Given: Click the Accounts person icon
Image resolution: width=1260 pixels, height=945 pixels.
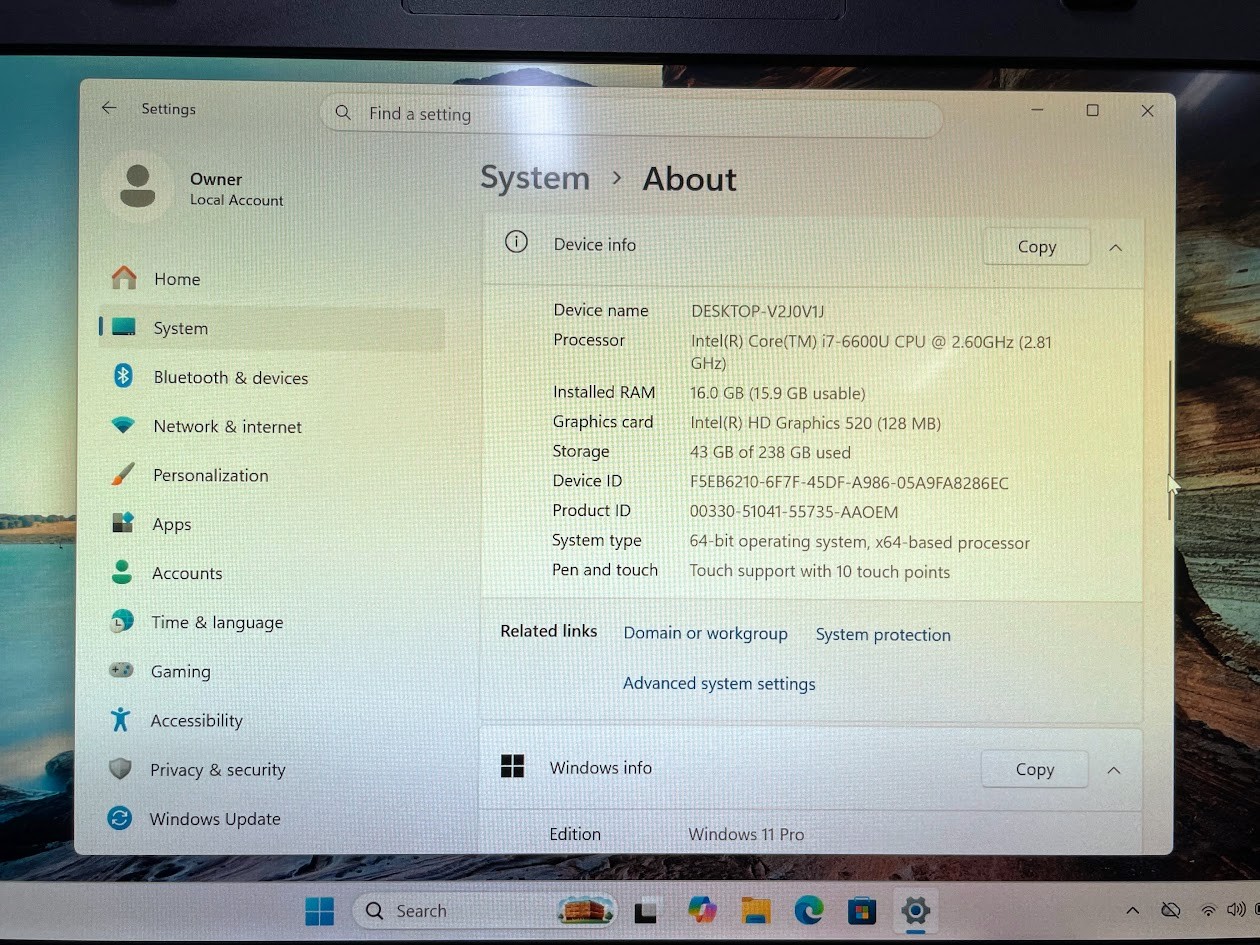Looking at the screenshot, I should pos(122,572).
